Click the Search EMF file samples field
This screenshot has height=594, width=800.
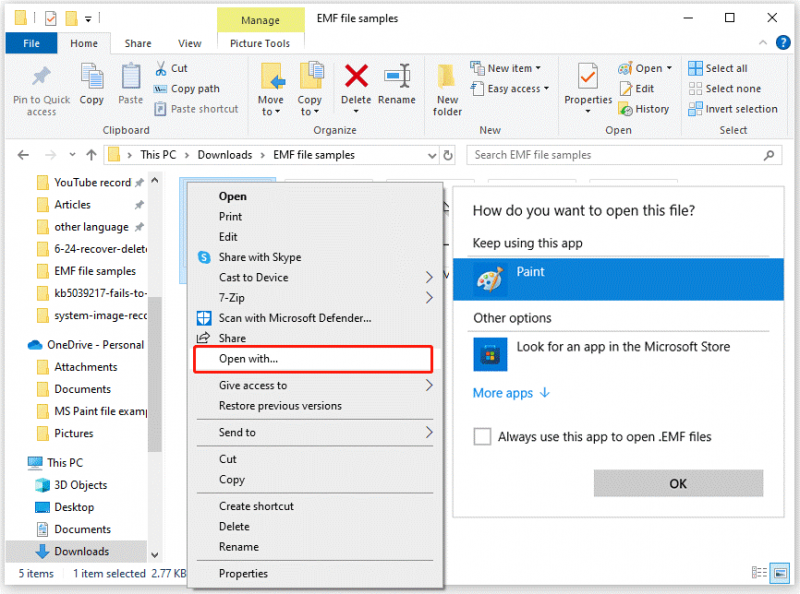click(x=623, y=155)
